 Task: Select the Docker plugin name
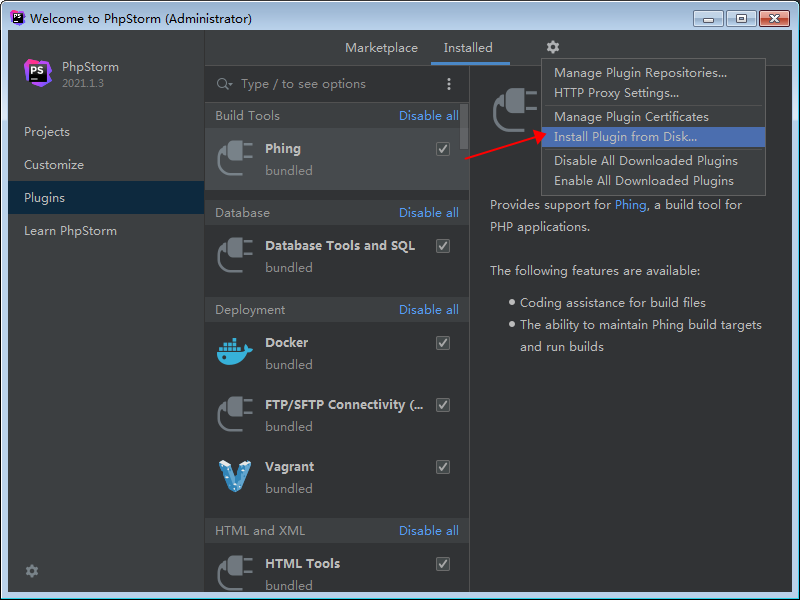pyautogui.click(x=287, y=342)
